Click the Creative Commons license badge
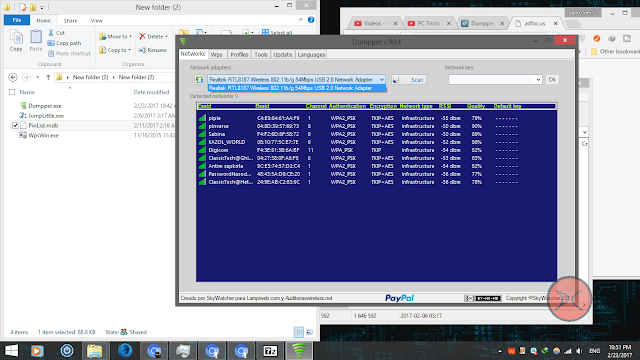This screenshot has width=640, height=360. [x=482, y=298]
